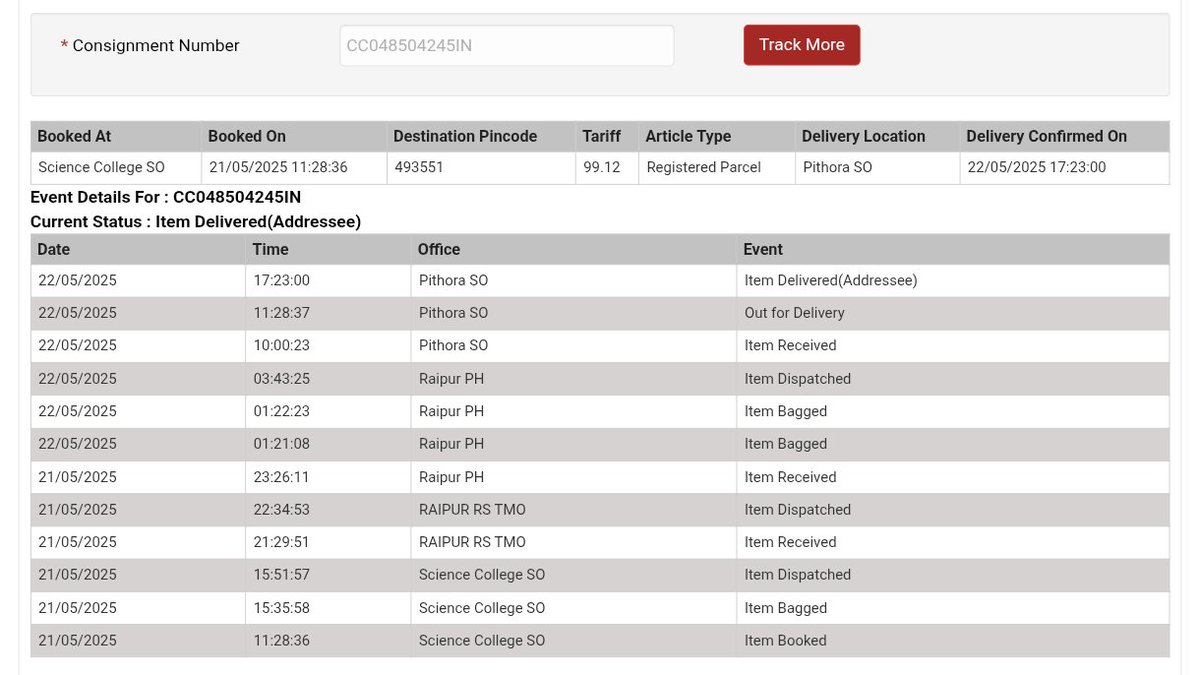The width and height of the screenshot is (1200, 675).
Task: Click the 01:22:23 time cell
Action: 328,411
